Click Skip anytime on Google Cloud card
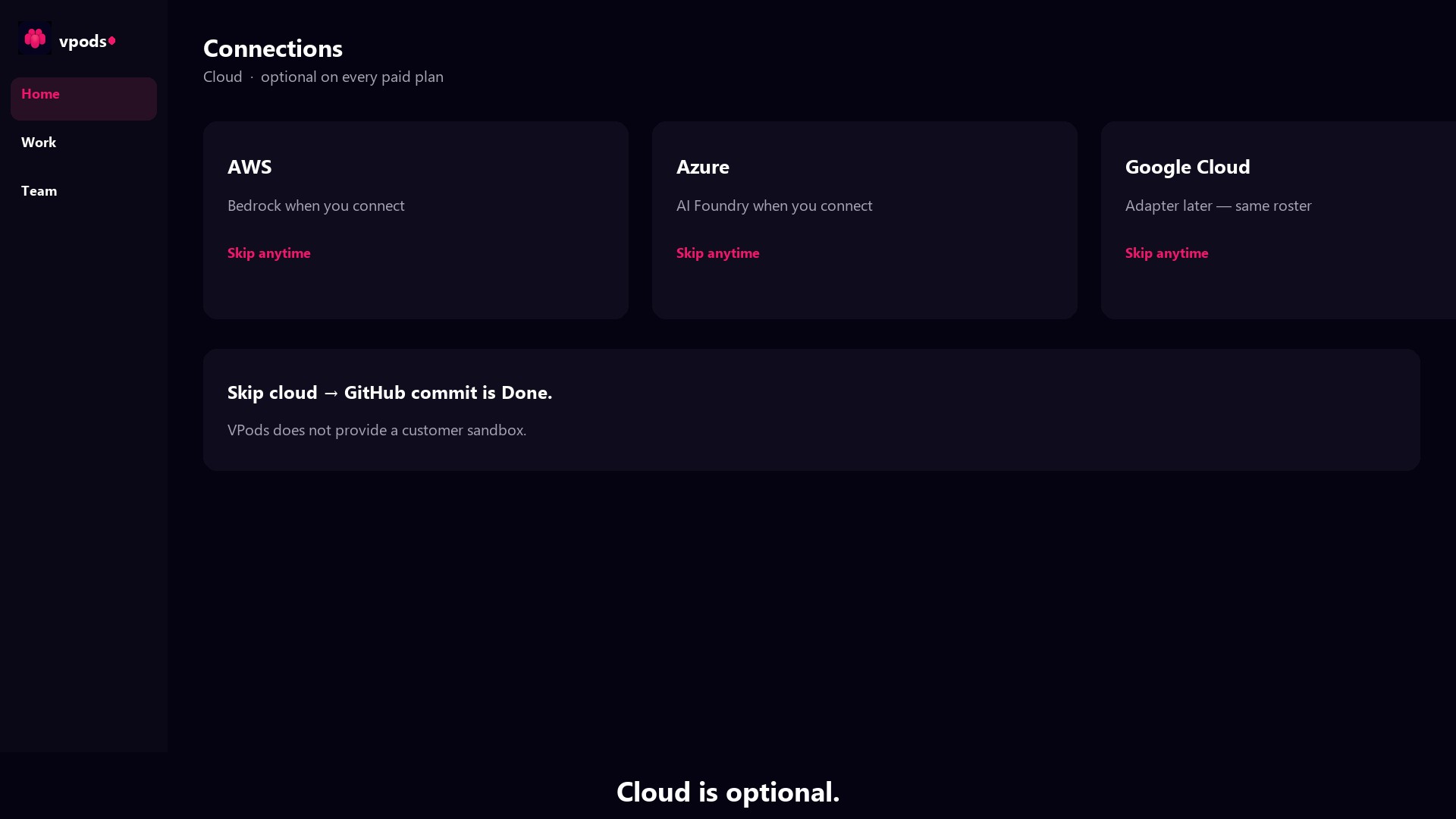This screenshot has width=1456, height=819. coord(1167,253)
